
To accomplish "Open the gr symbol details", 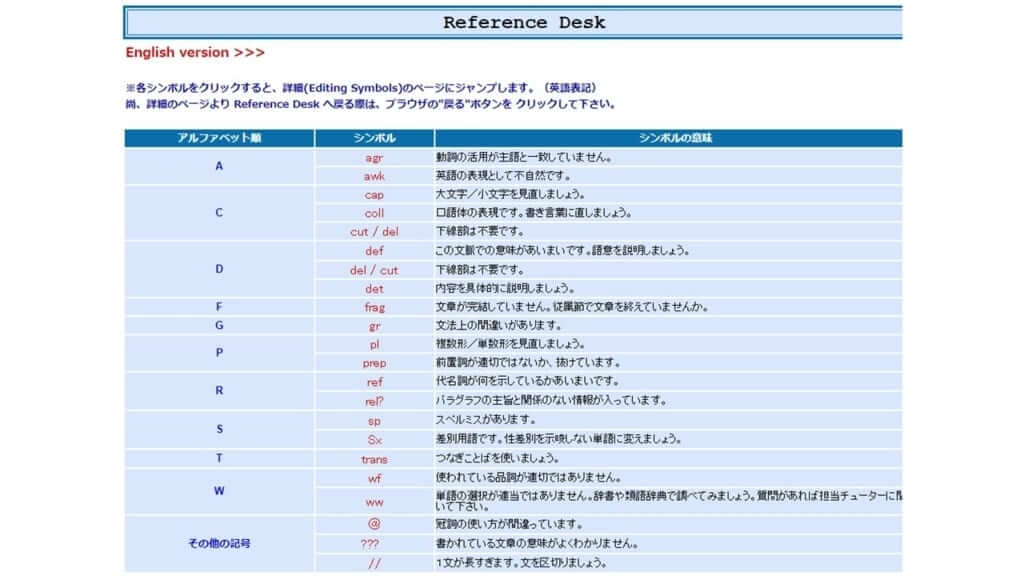I will (374, 326).
